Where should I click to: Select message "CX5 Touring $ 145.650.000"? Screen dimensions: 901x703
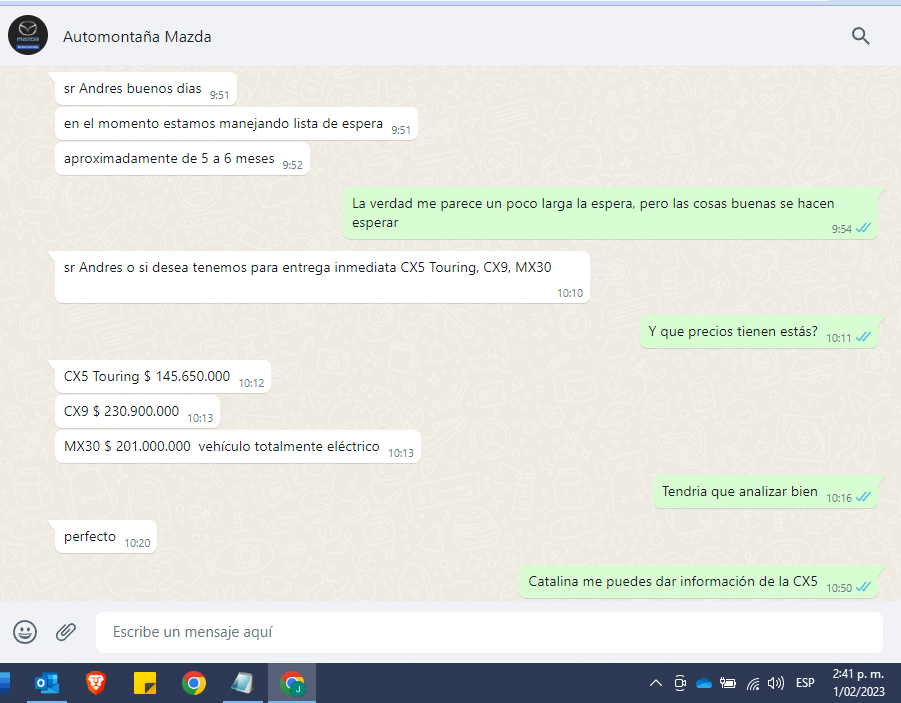click(163, 377)
